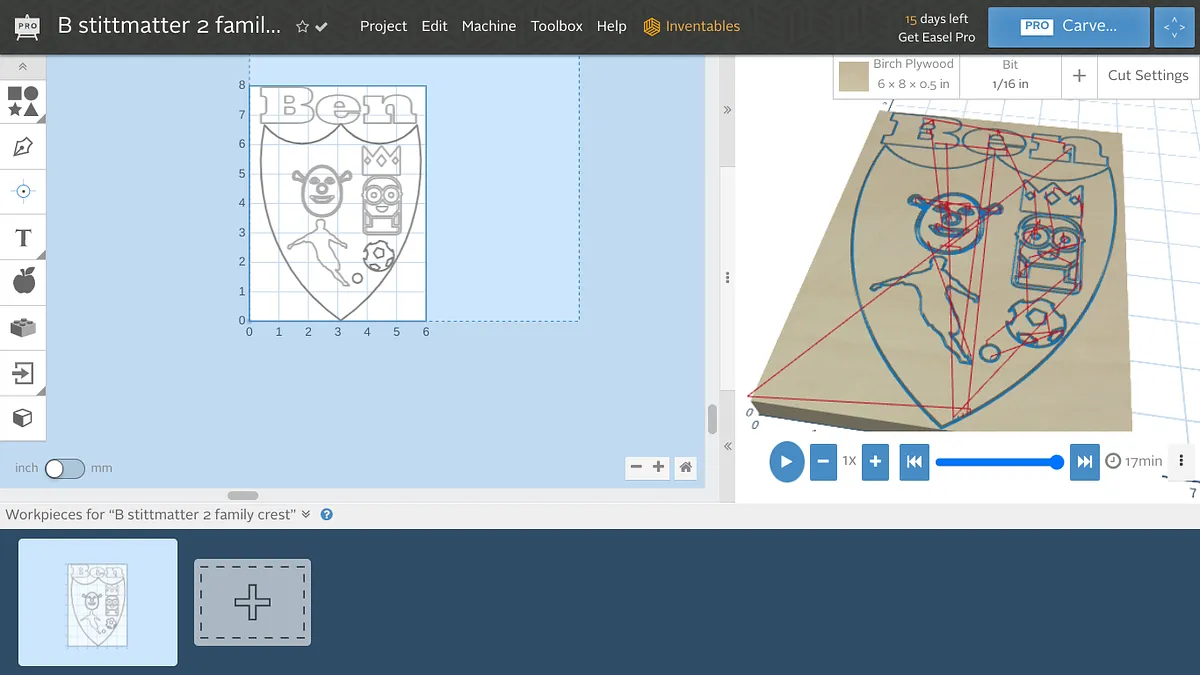Open the Machine menu
Image resolution: width=1200 pixels, height=675 pixels.
coord(488,26)
